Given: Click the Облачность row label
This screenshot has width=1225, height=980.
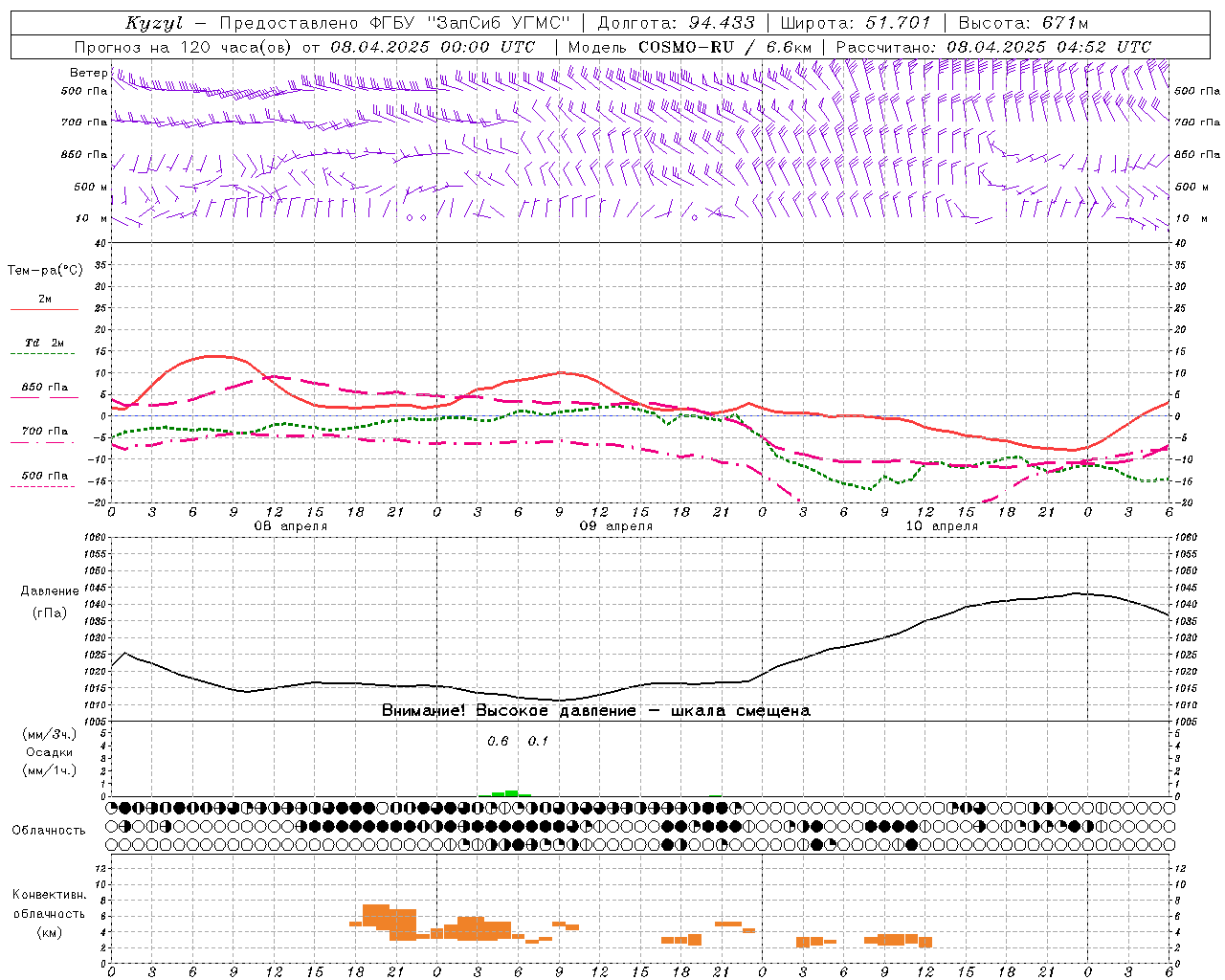Looking at the screenshot, I should tap(49, 830).
